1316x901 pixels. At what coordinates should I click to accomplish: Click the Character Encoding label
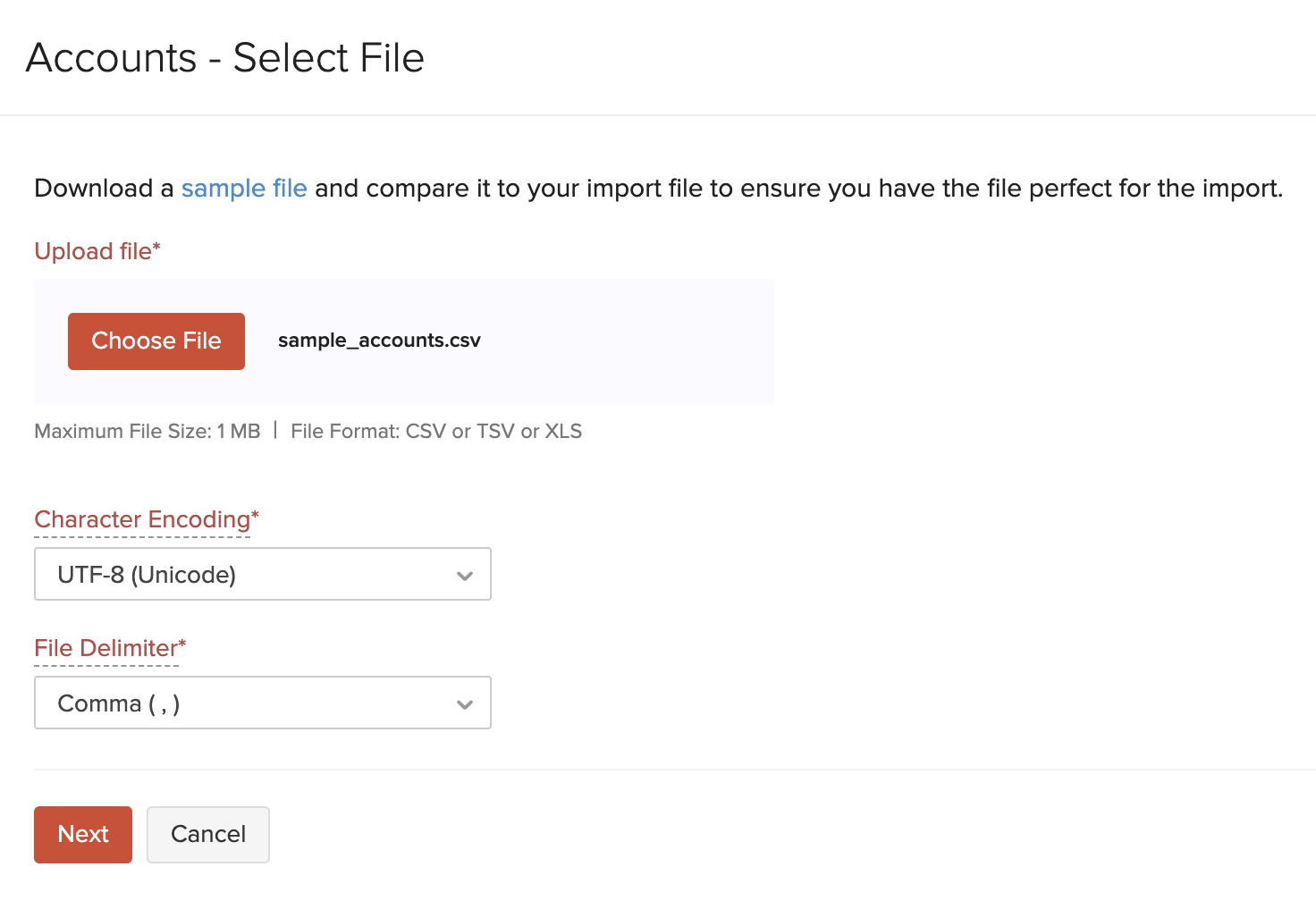(x=142, y=519)
